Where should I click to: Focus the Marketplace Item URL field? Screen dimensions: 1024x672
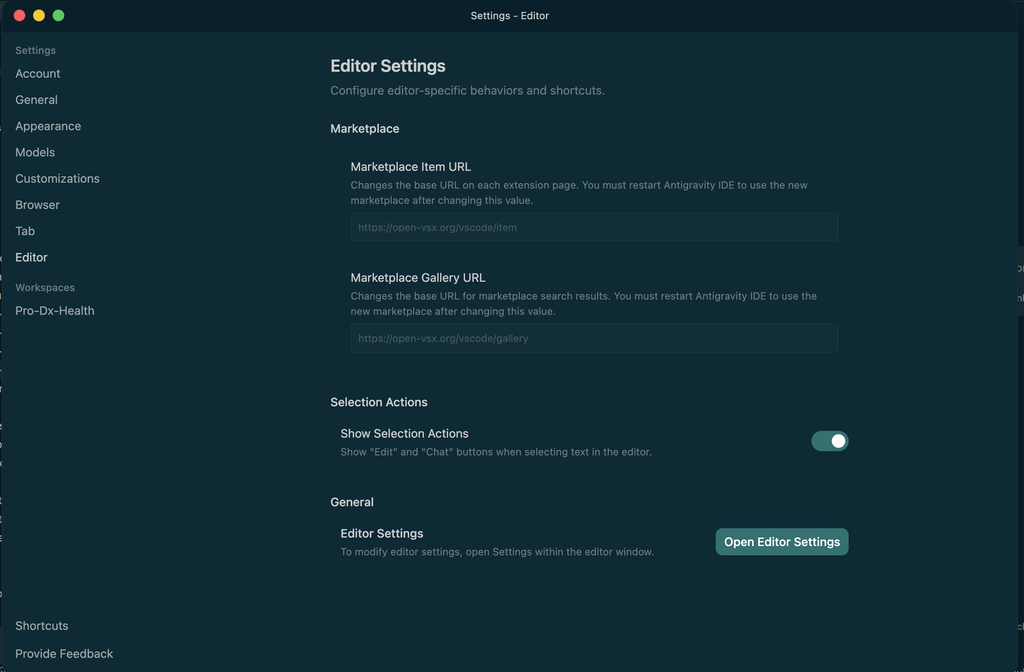pyautogui.click(x=594, y=227)
